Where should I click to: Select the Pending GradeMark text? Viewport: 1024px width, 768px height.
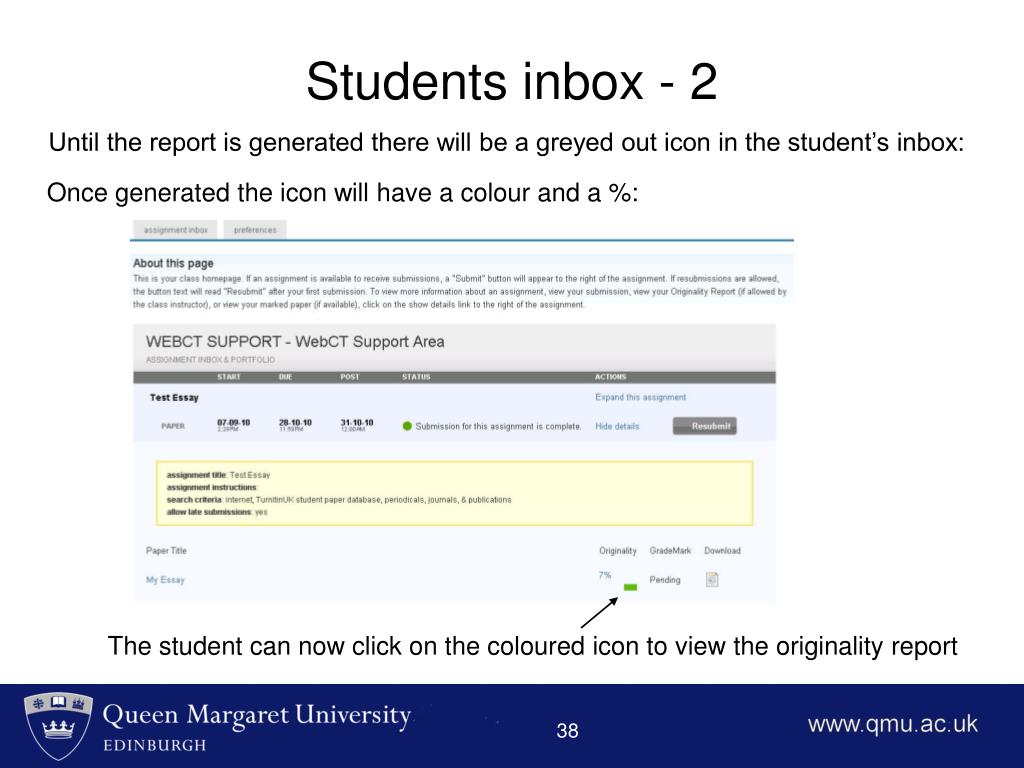[x=665, y=579]
